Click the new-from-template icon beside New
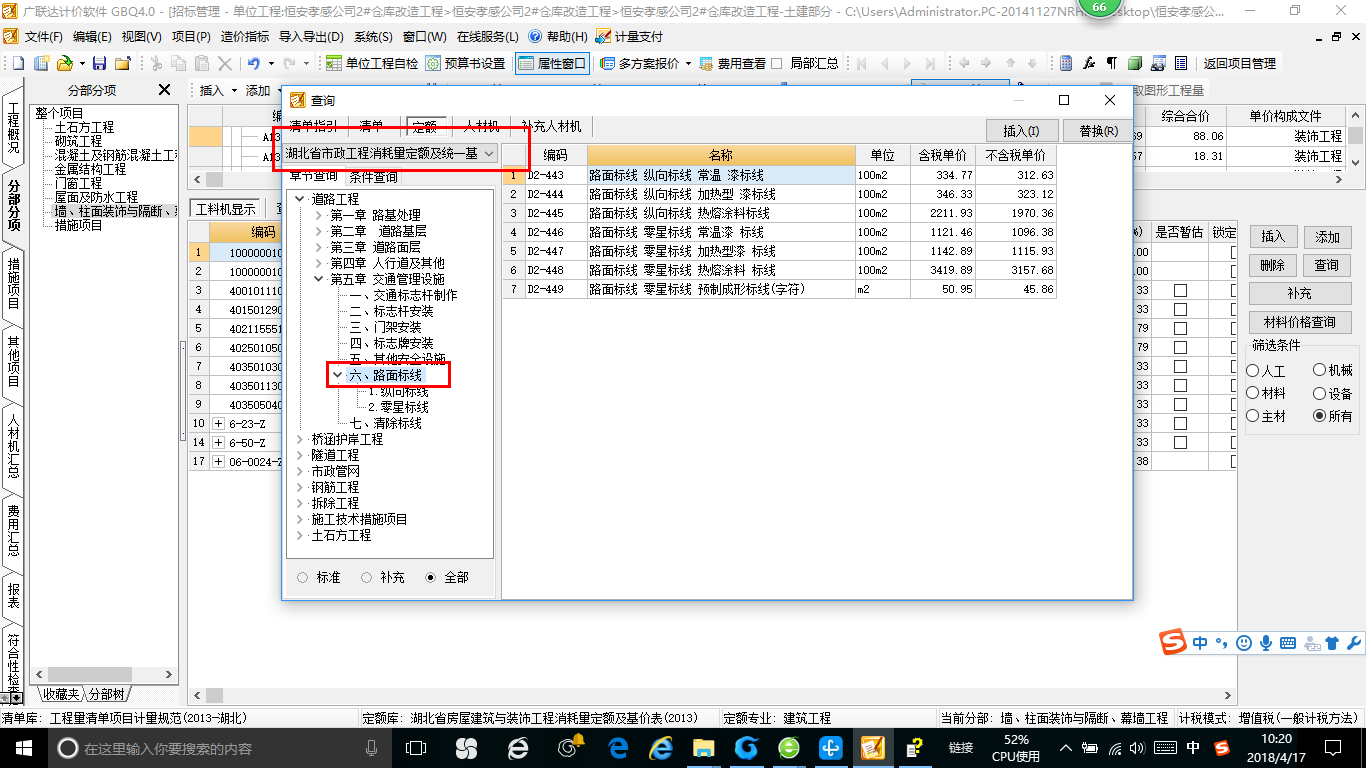Viewport: 1366px width, 768px height. [41, 63]
